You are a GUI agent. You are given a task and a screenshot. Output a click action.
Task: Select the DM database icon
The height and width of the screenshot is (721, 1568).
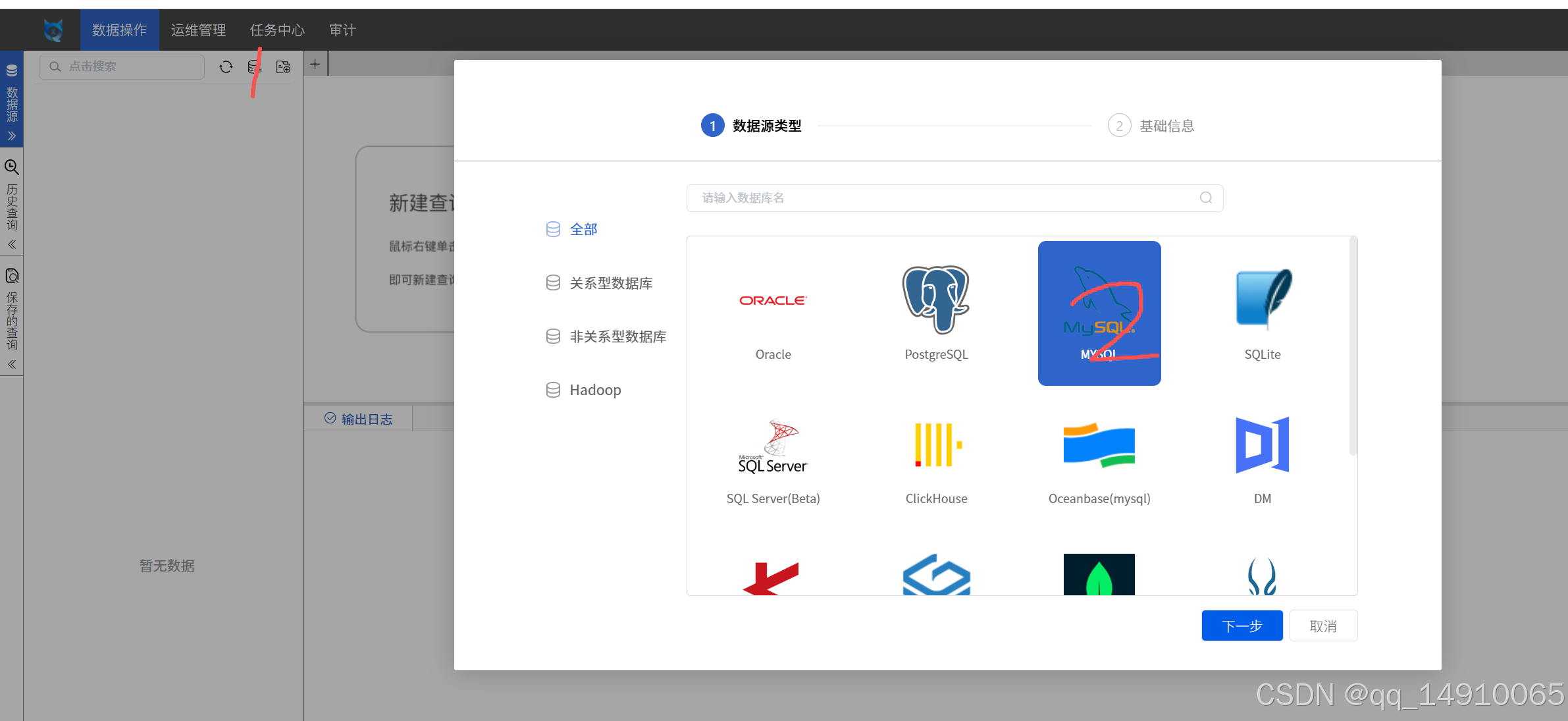[x=1262, y=446]
